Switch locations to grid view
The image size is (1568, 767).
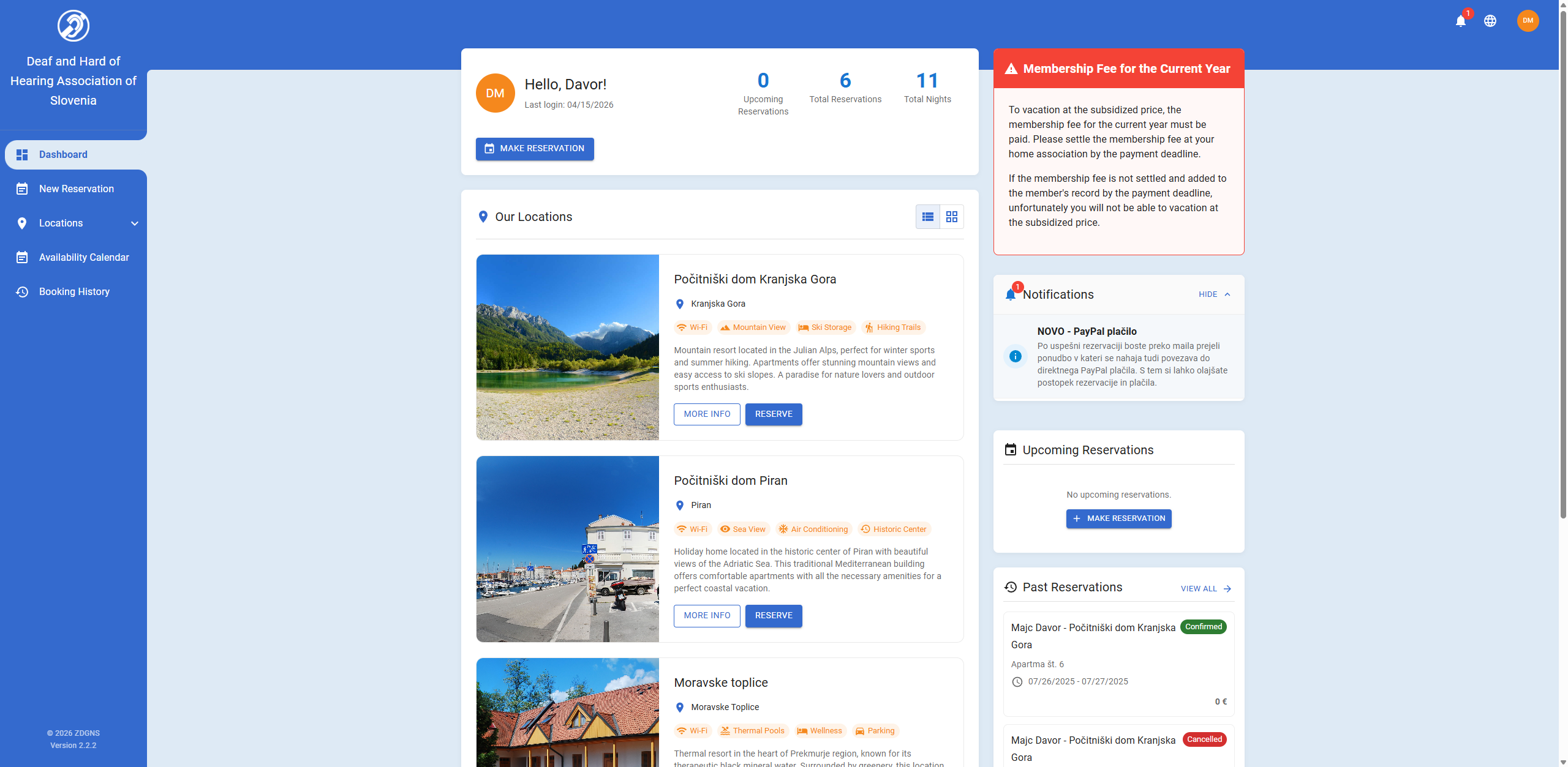click(952, 217)
